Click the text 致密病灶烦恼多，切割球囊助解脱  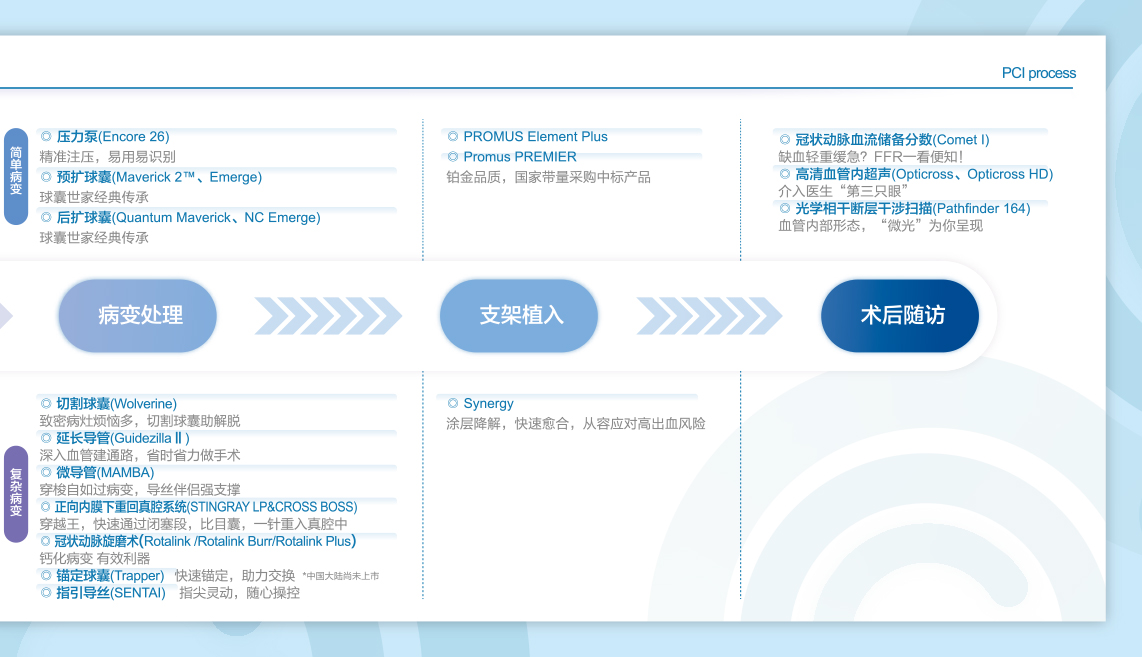(x=140, y=421)
